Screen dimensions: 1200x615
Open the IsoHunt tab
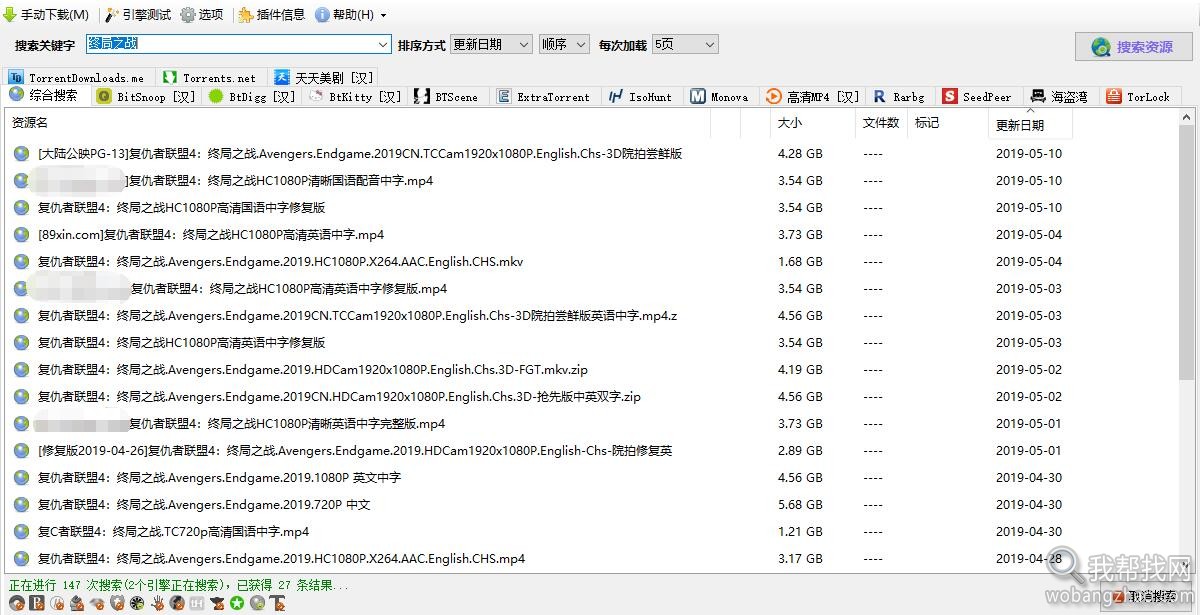[640, 97]
